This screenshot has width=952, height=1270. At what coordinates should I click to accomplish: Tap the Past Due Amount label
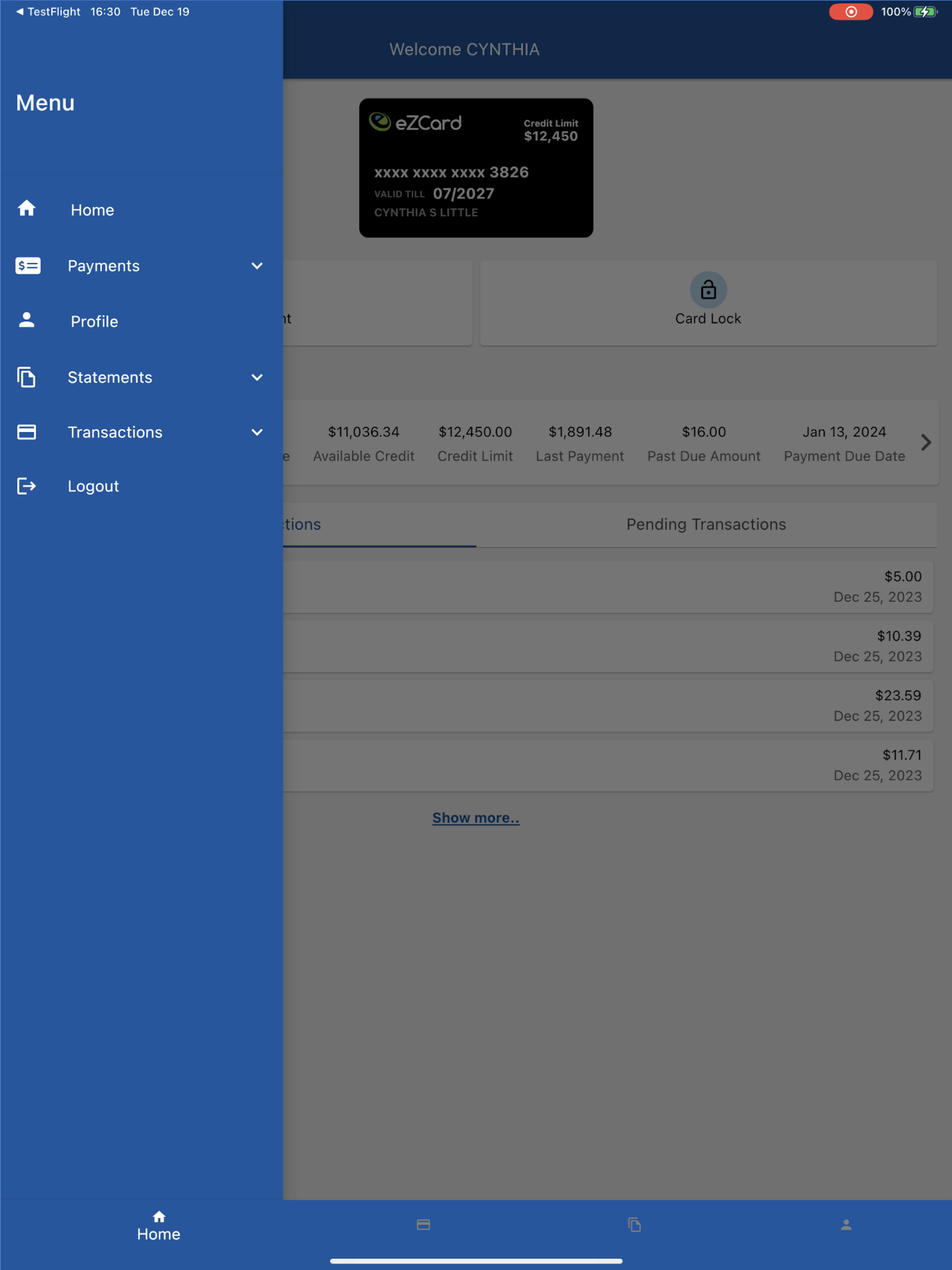[704, 456]
